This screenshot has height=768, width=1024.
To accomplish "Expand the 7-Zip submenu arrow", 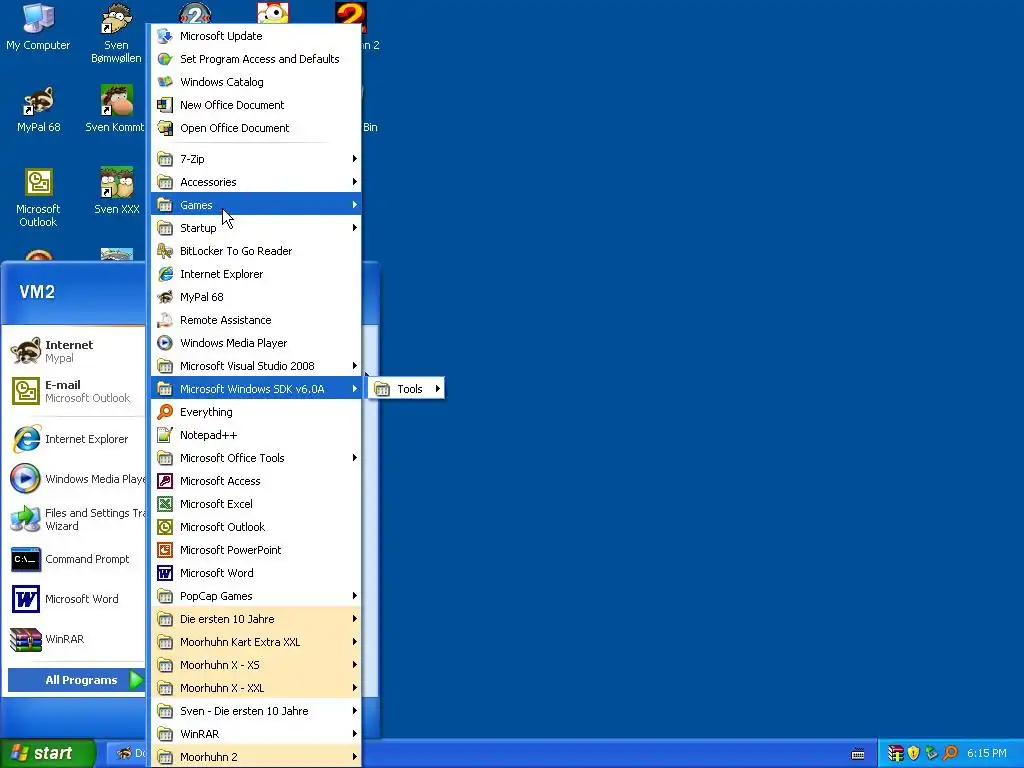I will click(x=355, y=159).
